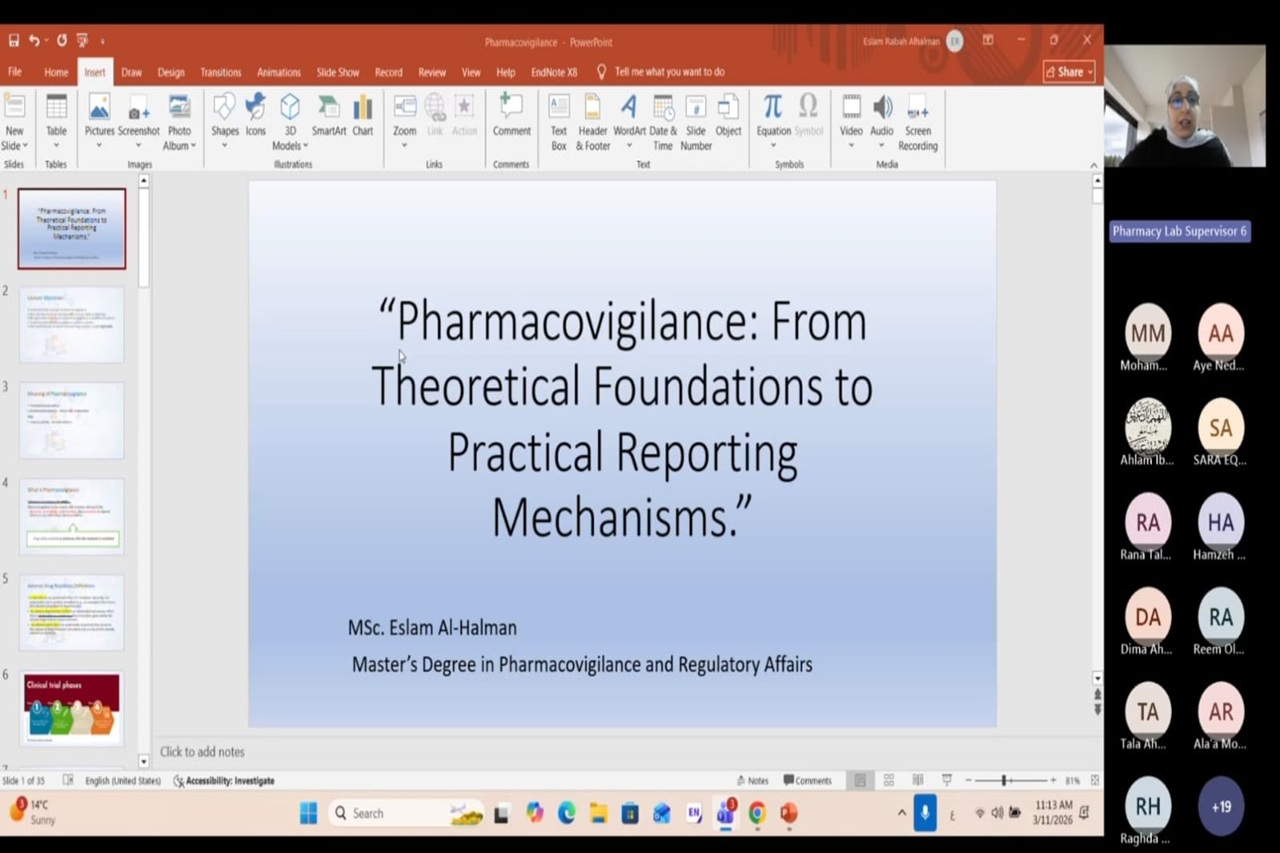Select the Icons insert button

point(256,116)
